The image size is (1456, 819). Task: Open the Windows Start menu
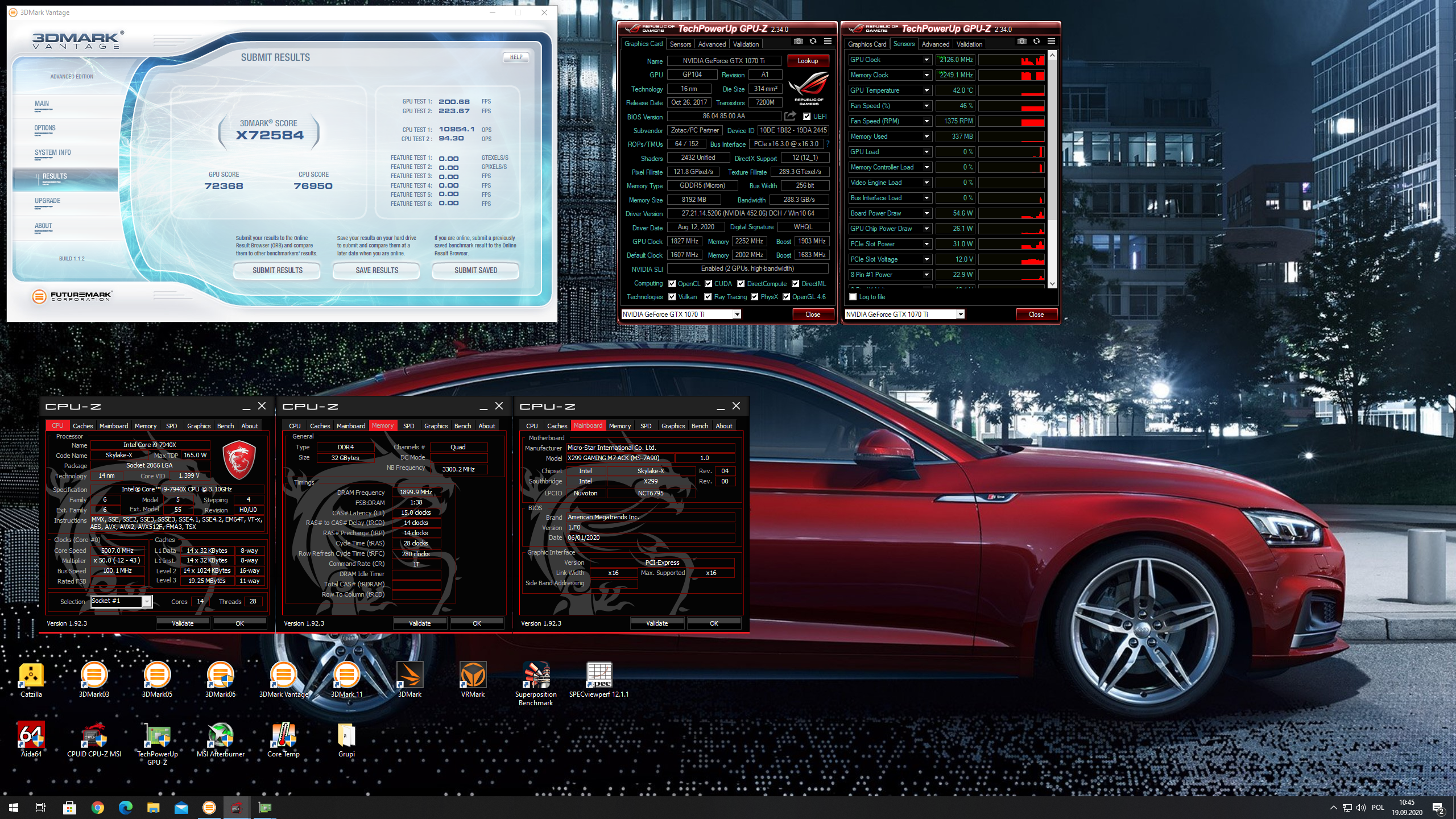[x=14, y=808]
